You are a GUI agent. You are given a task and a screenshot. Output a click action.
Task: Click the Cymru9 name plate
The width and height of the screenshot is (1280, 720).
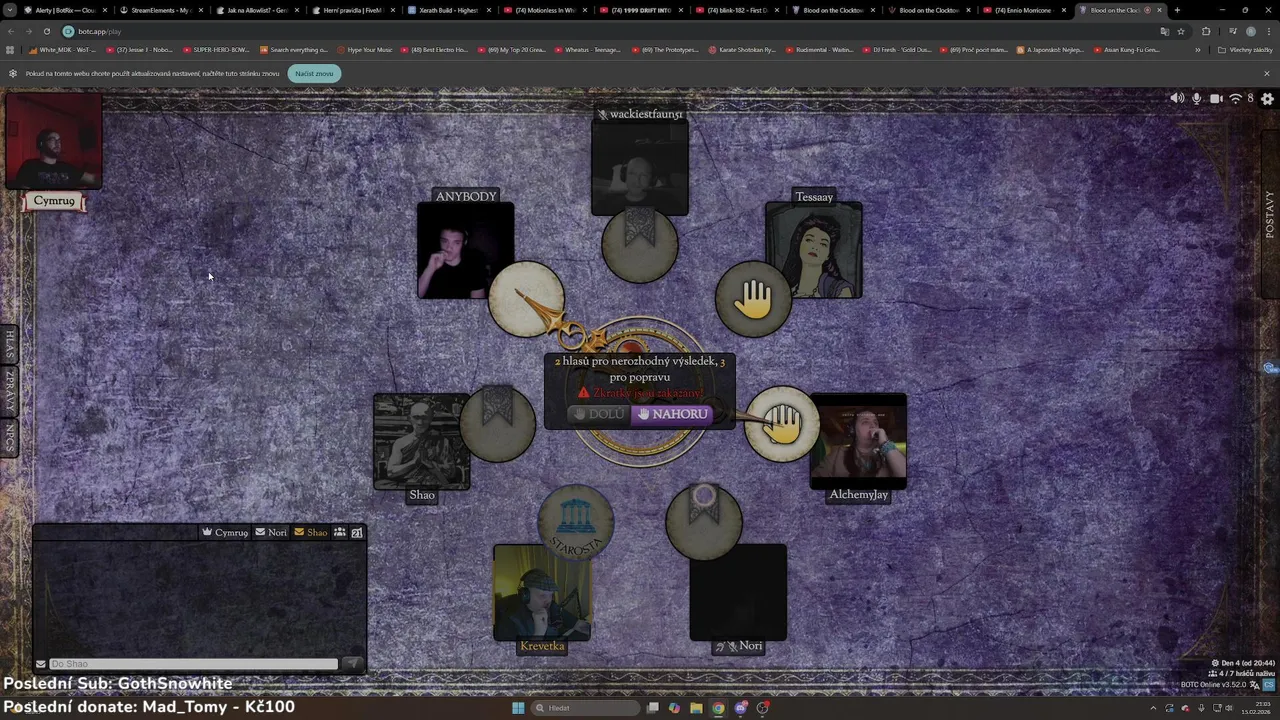coord(54,201)
